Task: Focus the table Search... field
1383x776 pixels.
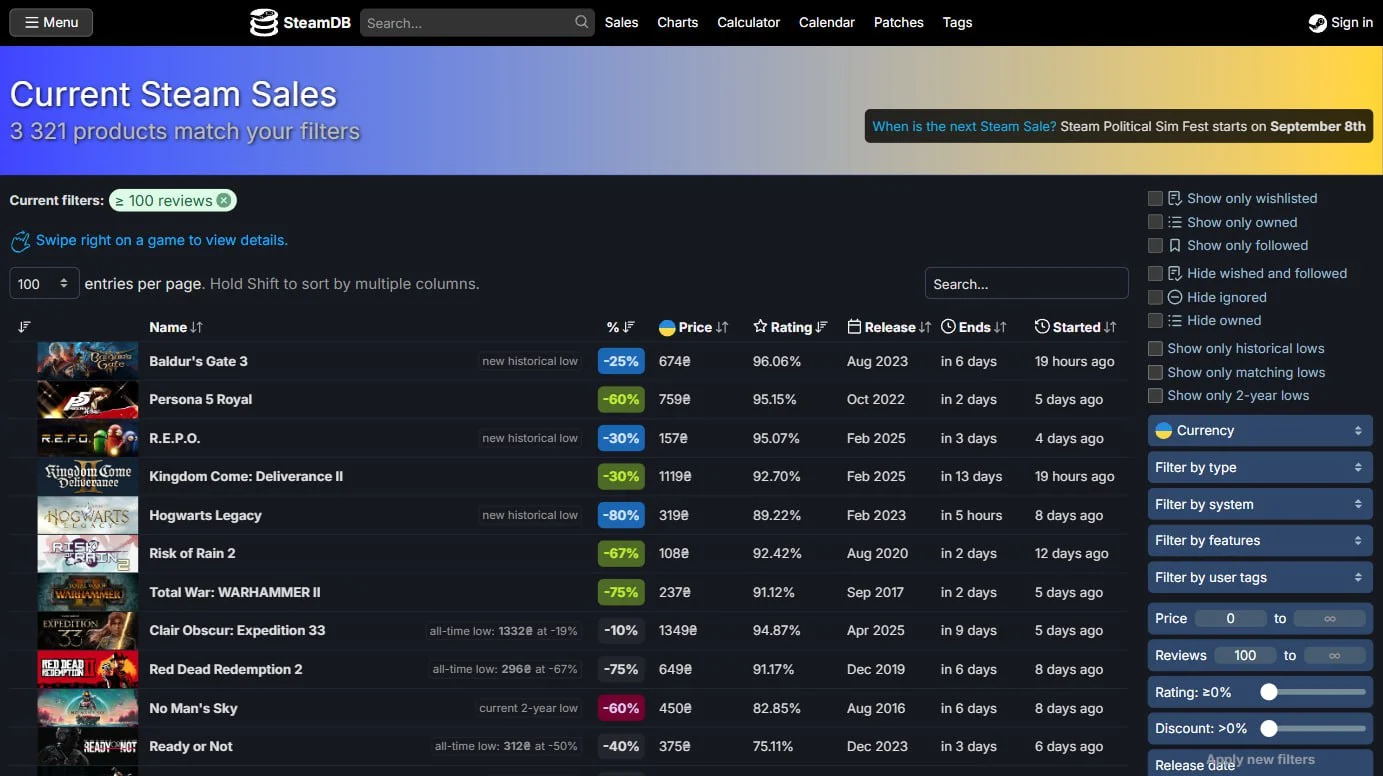Action: pyautogui.click(x=1027, y=284)
